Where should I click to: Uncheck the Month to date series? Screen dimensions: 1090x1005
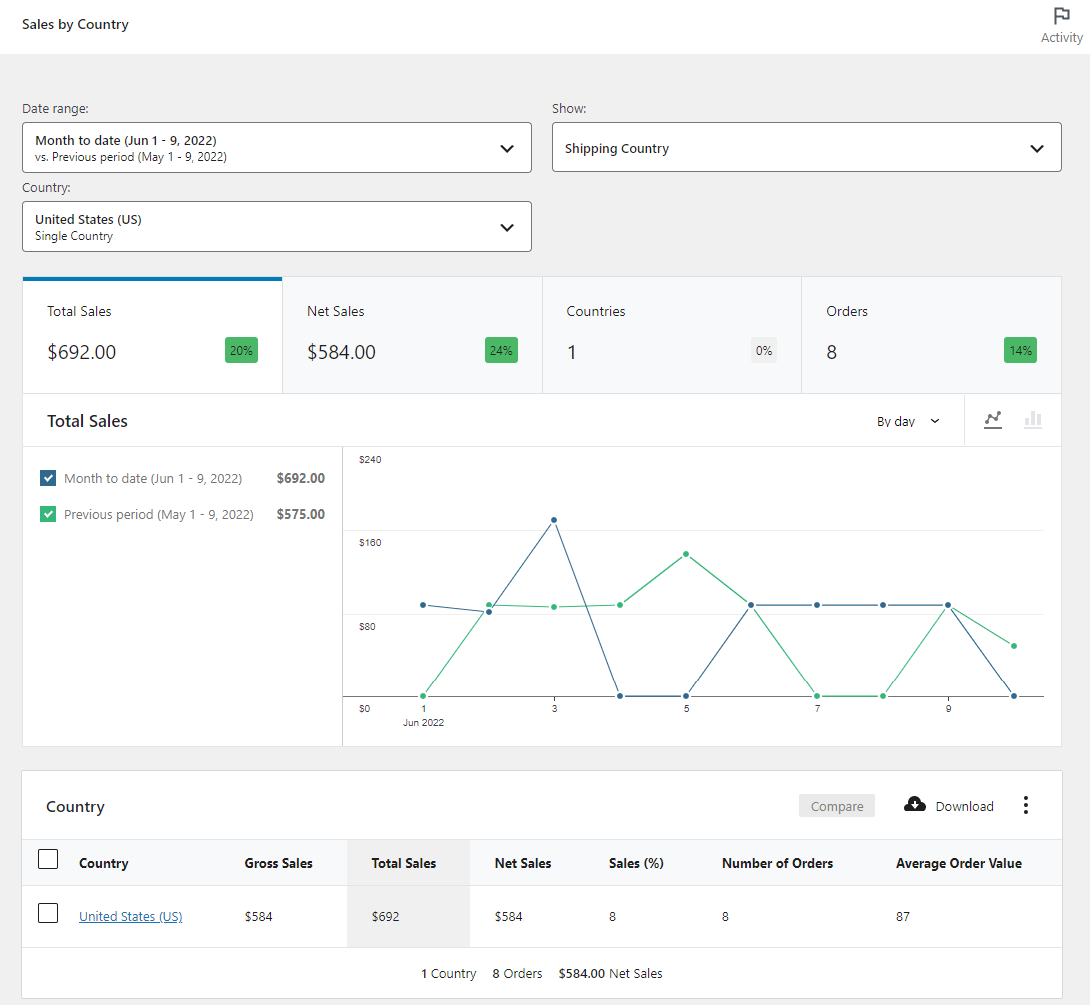coord(47,478)
